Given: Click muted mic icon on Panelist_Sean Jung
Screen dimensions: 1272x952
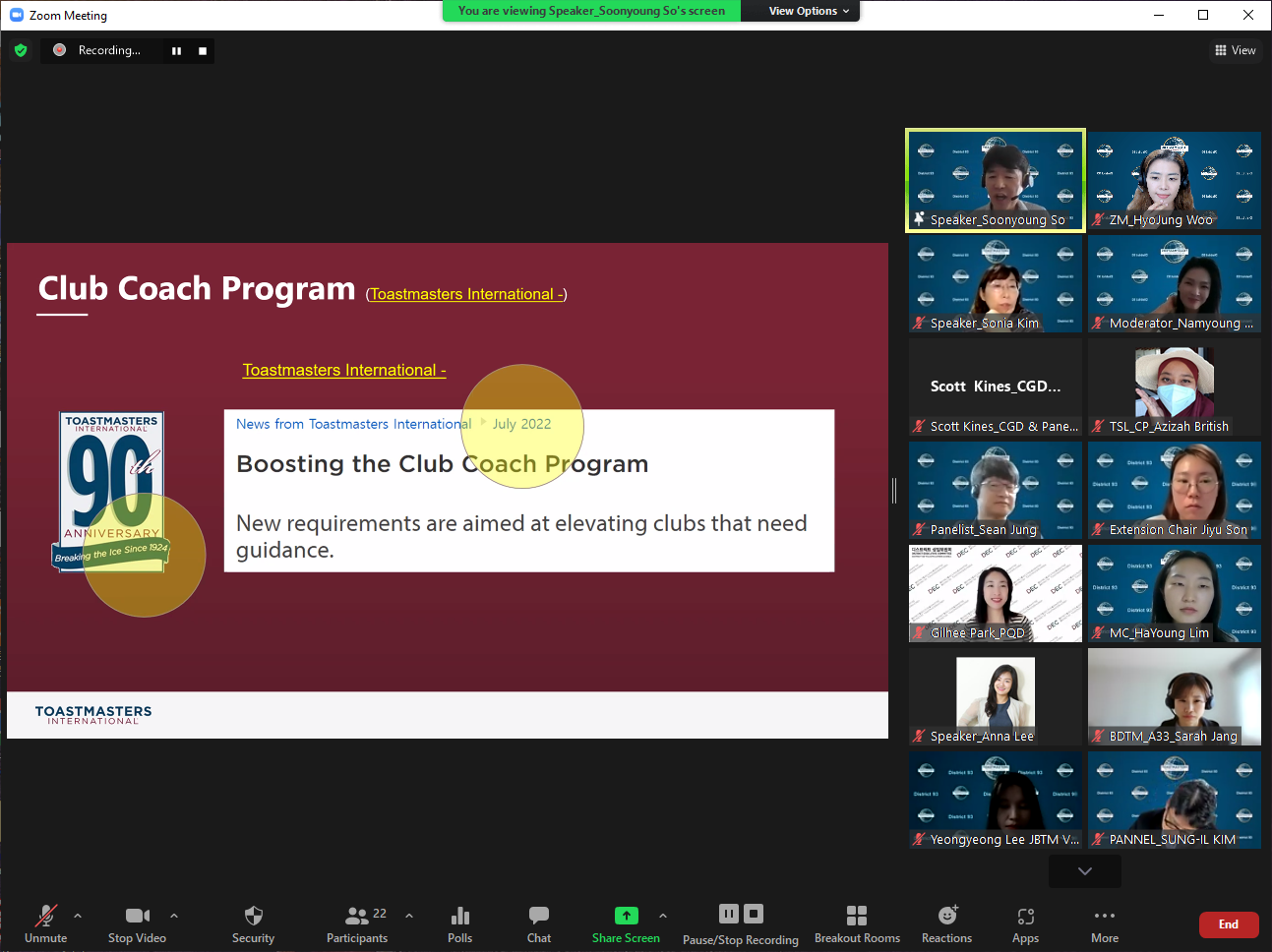Looking at the screenshot, I should pos(919,529).
